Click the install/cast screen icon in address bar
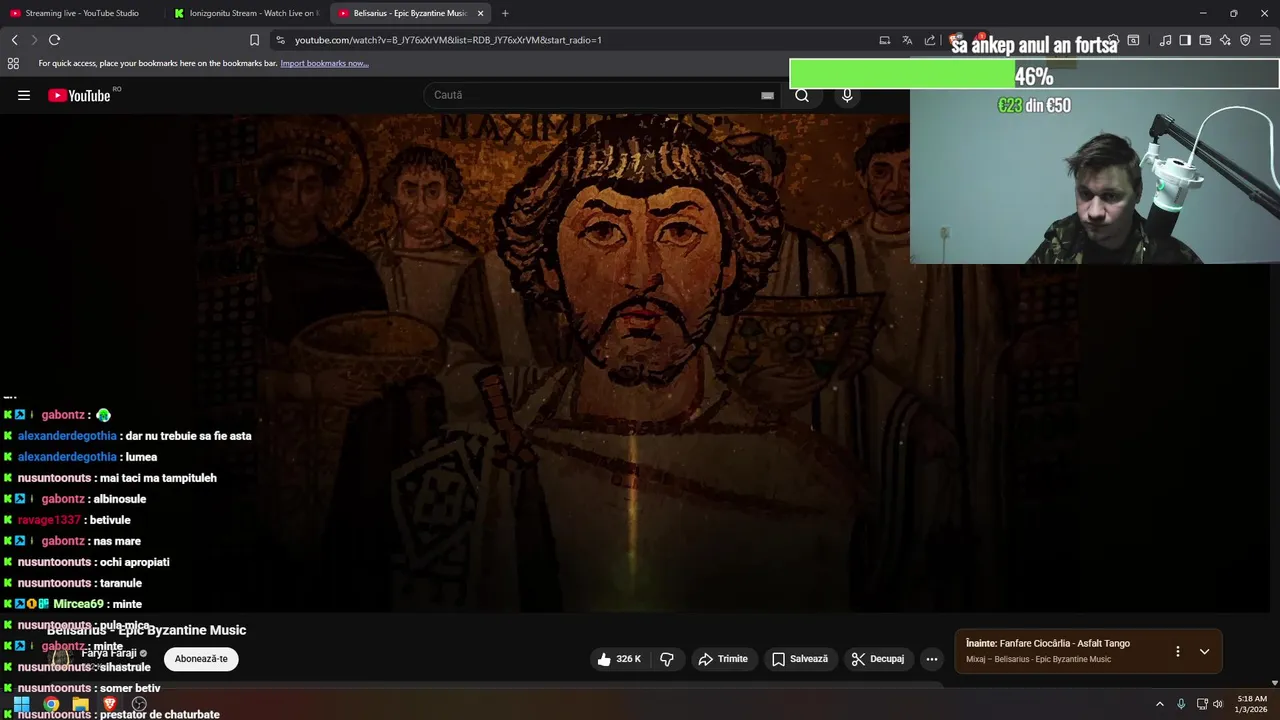The width and height of the screenshot is (1280, 720). tap(884, 40)
